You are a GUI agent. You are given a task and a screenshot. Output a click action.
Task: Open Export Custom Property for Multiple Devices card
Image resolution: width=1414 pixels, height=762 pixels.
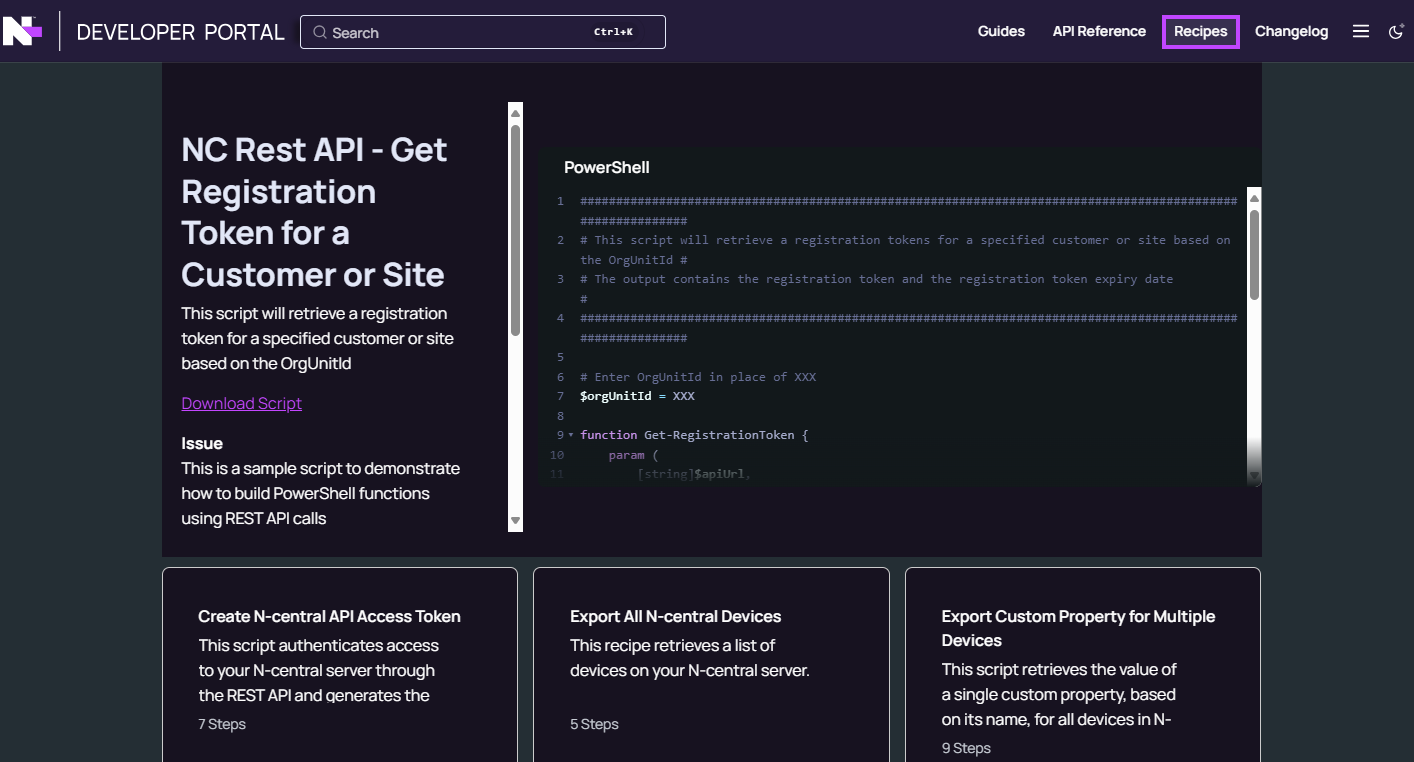[x=1083, y=664]
